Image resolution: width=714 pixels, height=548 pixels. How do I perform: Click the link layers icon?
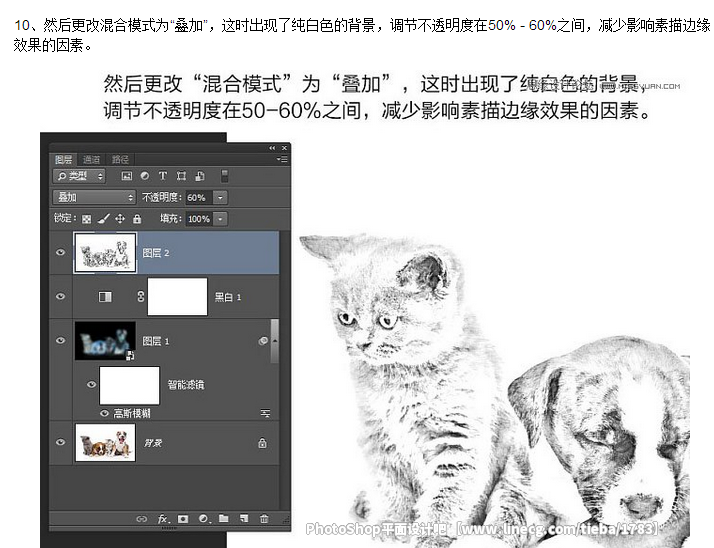pos(142,519)
